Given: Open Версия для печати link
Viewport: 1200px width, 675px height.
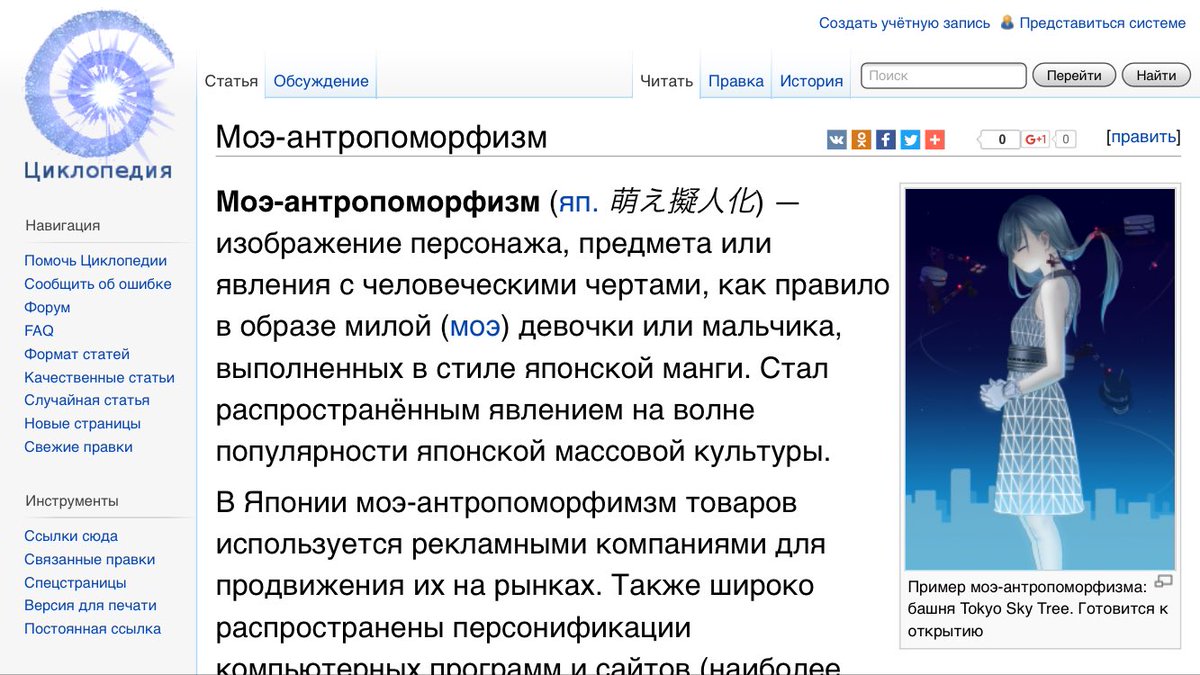Looking at the screenshot, I should [91, 605].
